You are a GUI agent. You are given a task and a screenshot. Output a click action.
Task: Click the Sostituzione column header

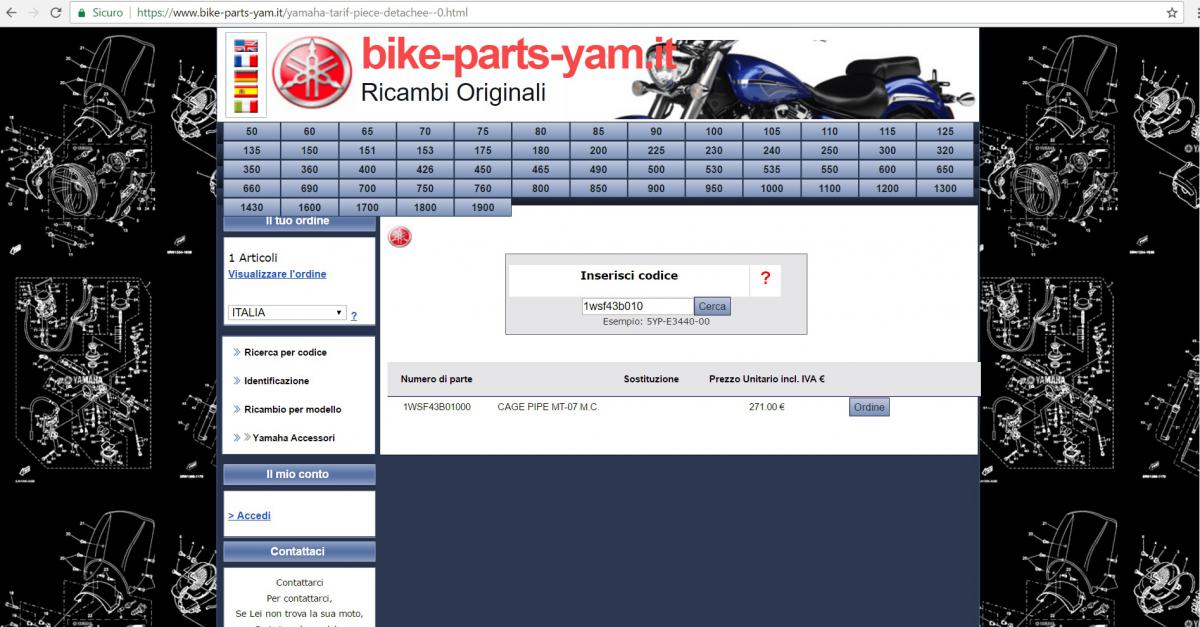[651, 379]
